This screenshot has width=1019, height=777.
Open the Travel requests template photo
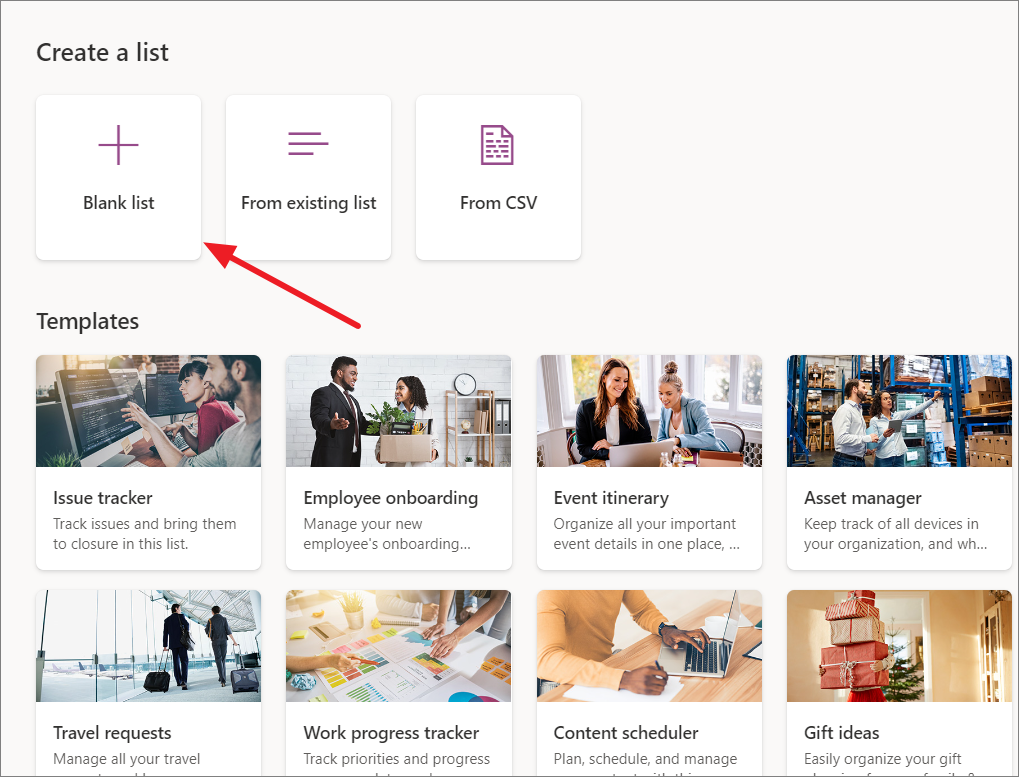(149, 646)
